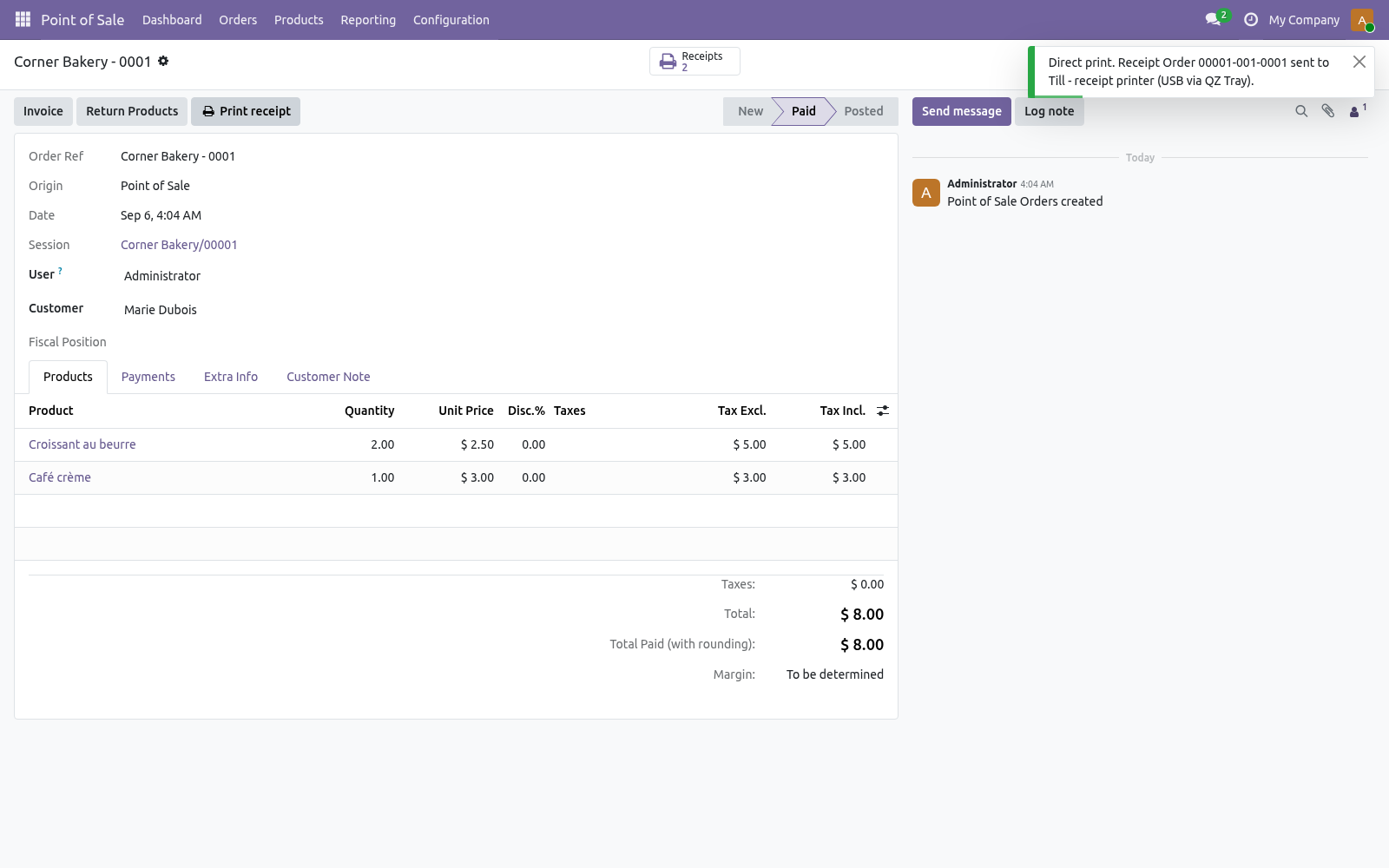
Task: Click the Administrator user field
Action: [162, 276]
